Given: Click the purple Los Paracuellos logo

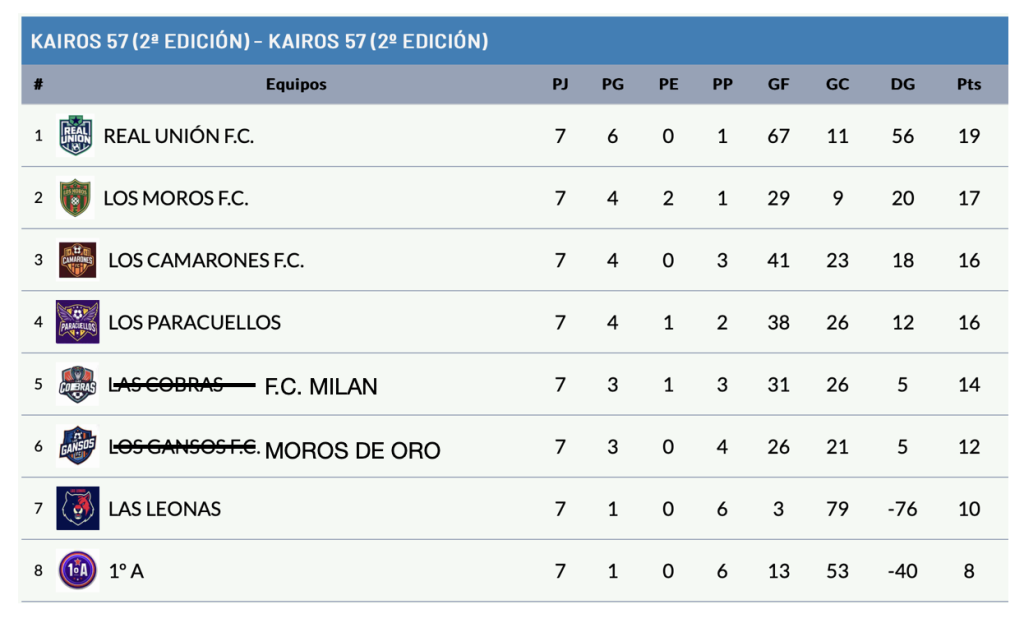Looking at the screenshot, I should (78, 322).
